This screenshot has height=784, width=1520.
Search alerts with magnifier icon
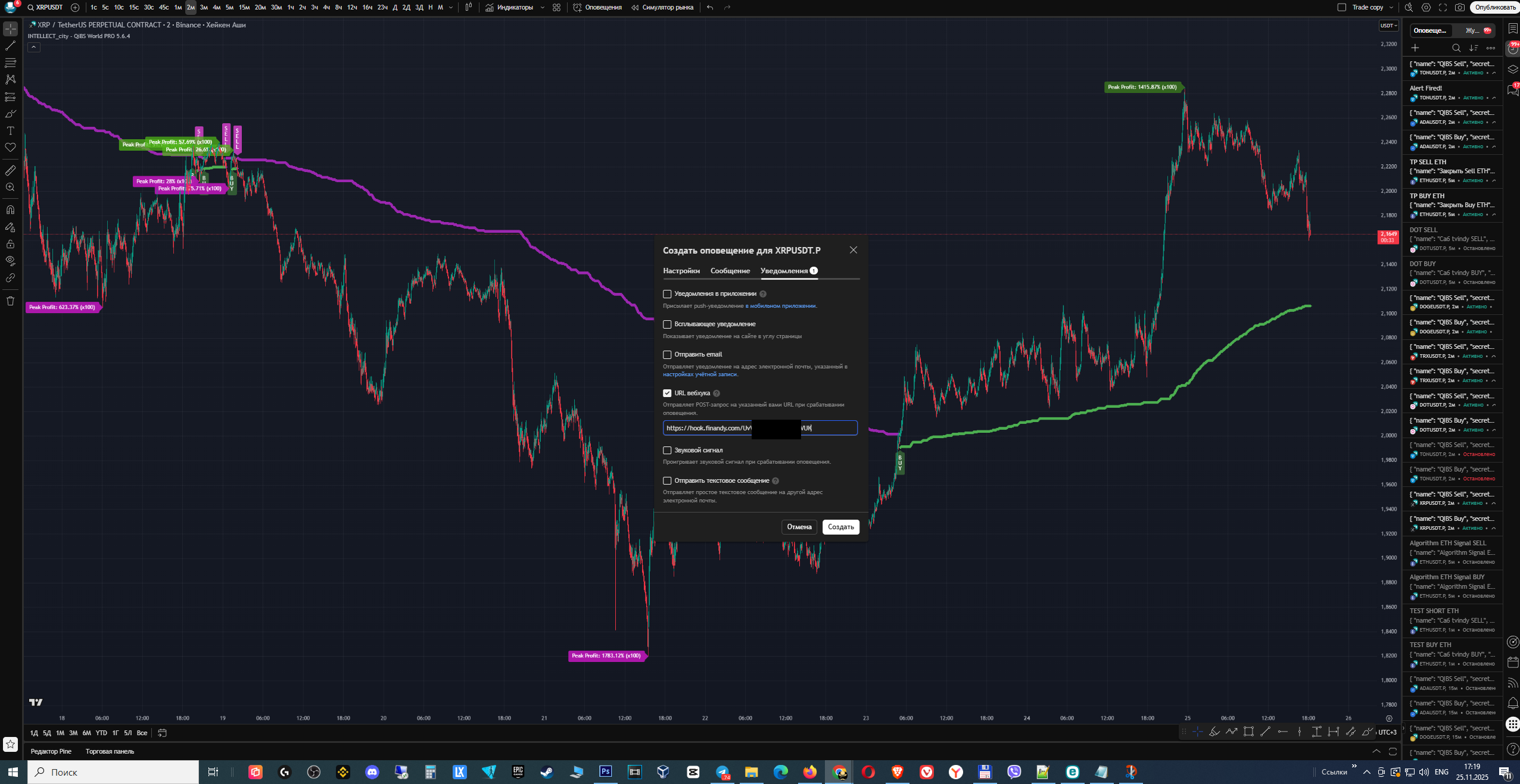1456,48
